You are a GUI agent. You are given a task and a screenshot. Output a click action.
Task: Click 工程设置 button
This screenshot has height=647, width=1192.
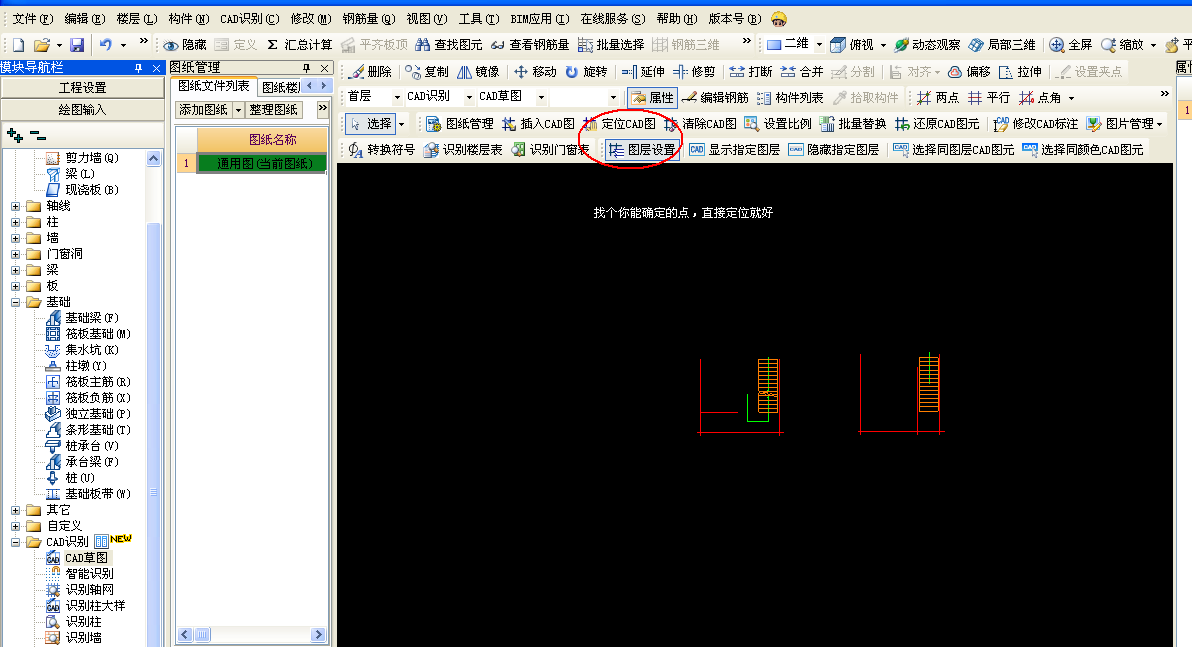[x=82, y=87]
